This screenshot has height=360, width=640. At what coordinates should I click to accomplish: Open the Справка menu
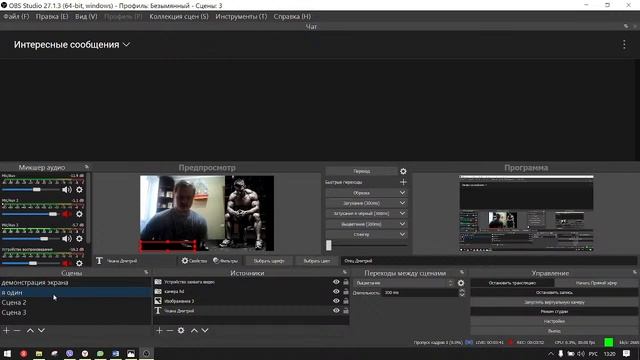pyautogui.click(x=292, y=16)
